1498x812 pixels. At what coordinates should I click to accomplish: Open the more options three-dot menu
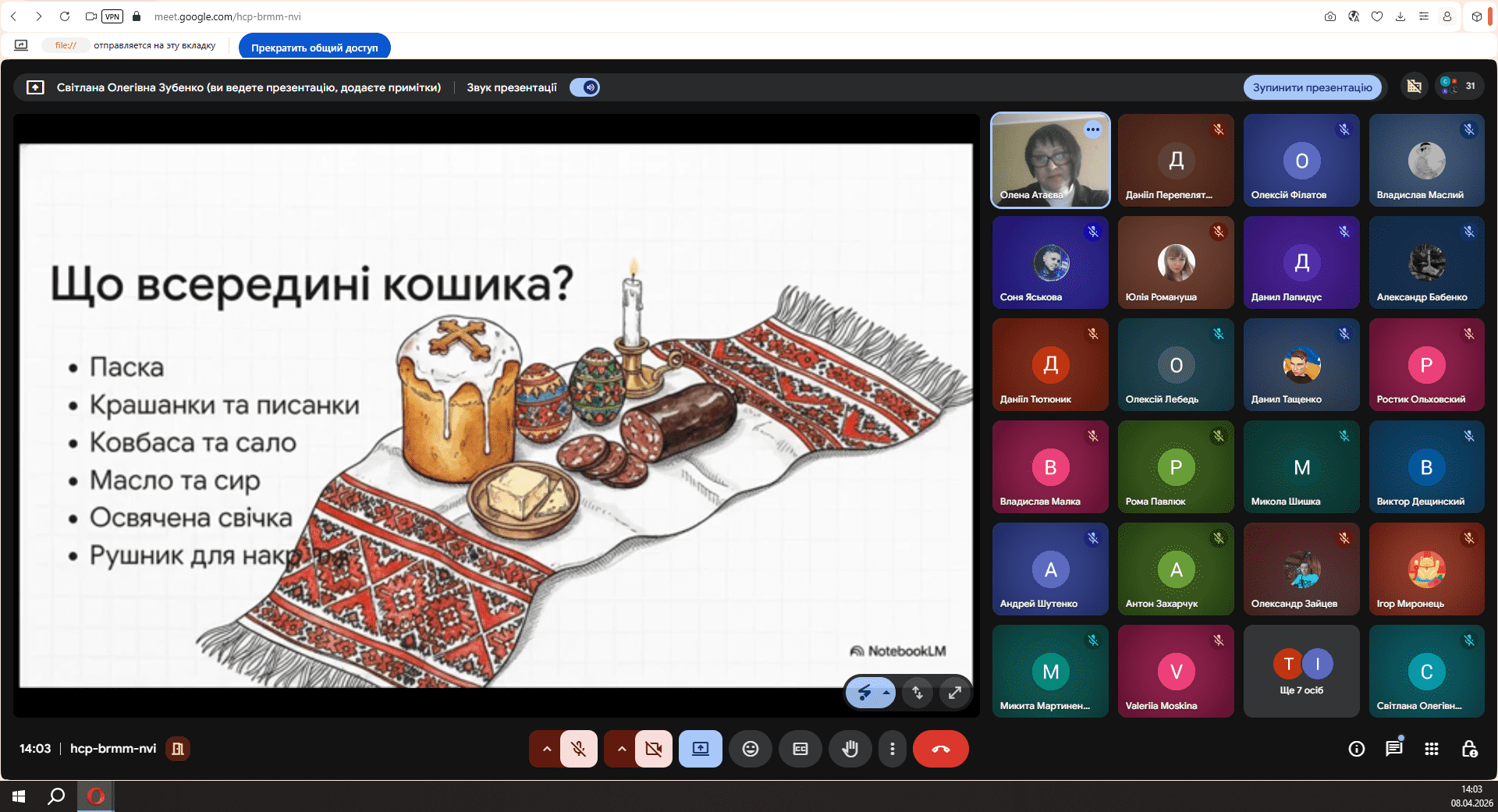coord(892,749)
